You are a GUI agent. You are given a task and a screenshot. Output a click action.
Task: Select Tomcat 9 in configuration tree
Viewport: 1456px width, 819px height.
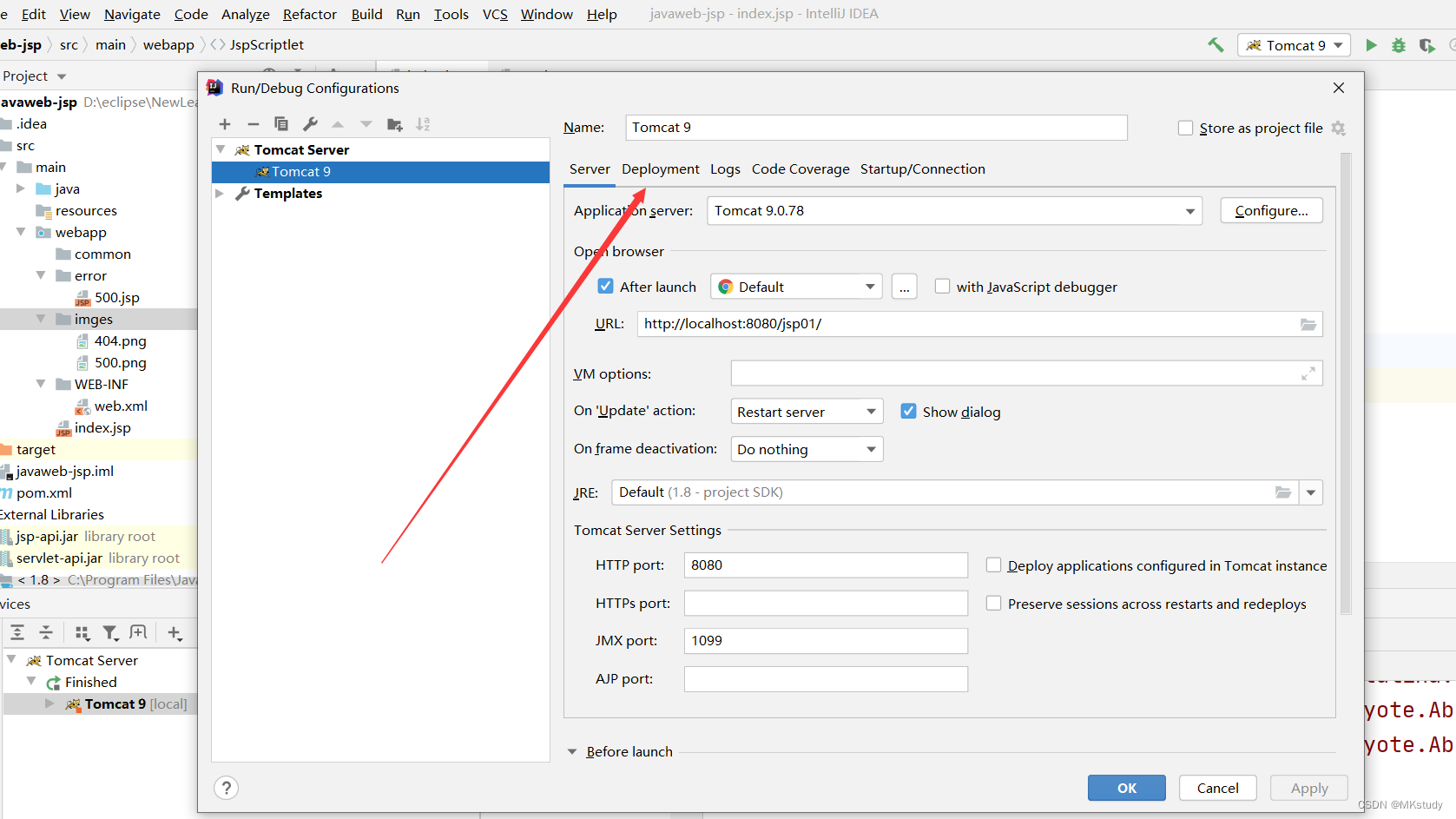pyautogui.click(x=380, y=172)
